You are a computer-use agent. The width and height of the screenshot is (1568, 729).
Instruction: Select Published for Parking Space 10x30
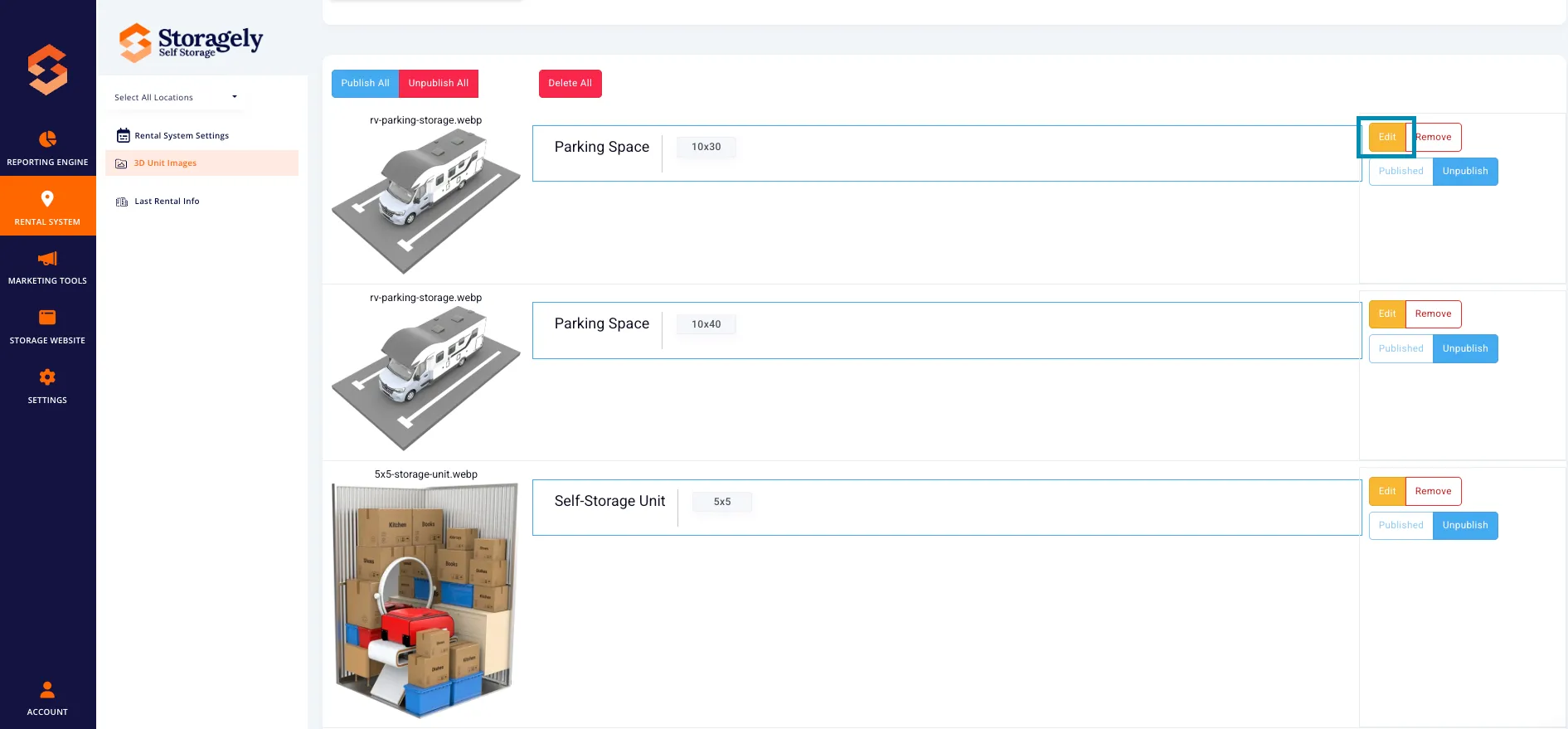click(1401, 171)
